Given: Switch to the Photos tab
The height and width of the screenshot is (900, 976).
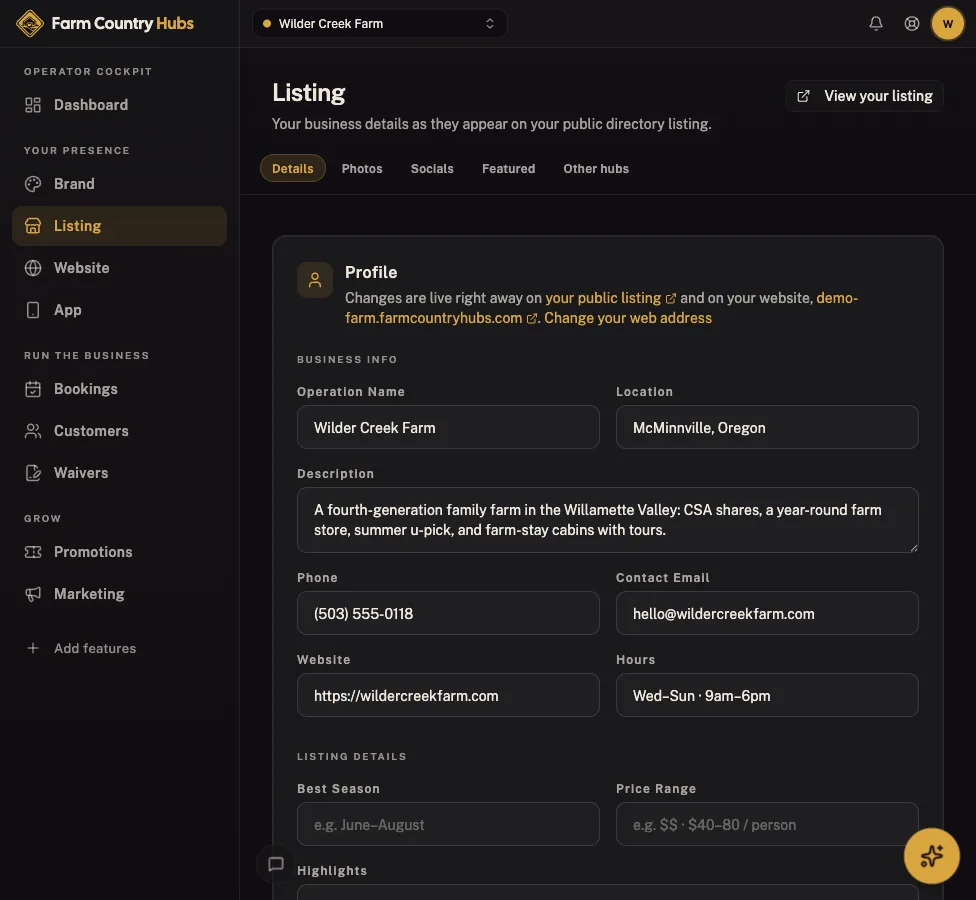Looking at the screenshot, I should 362,169.
